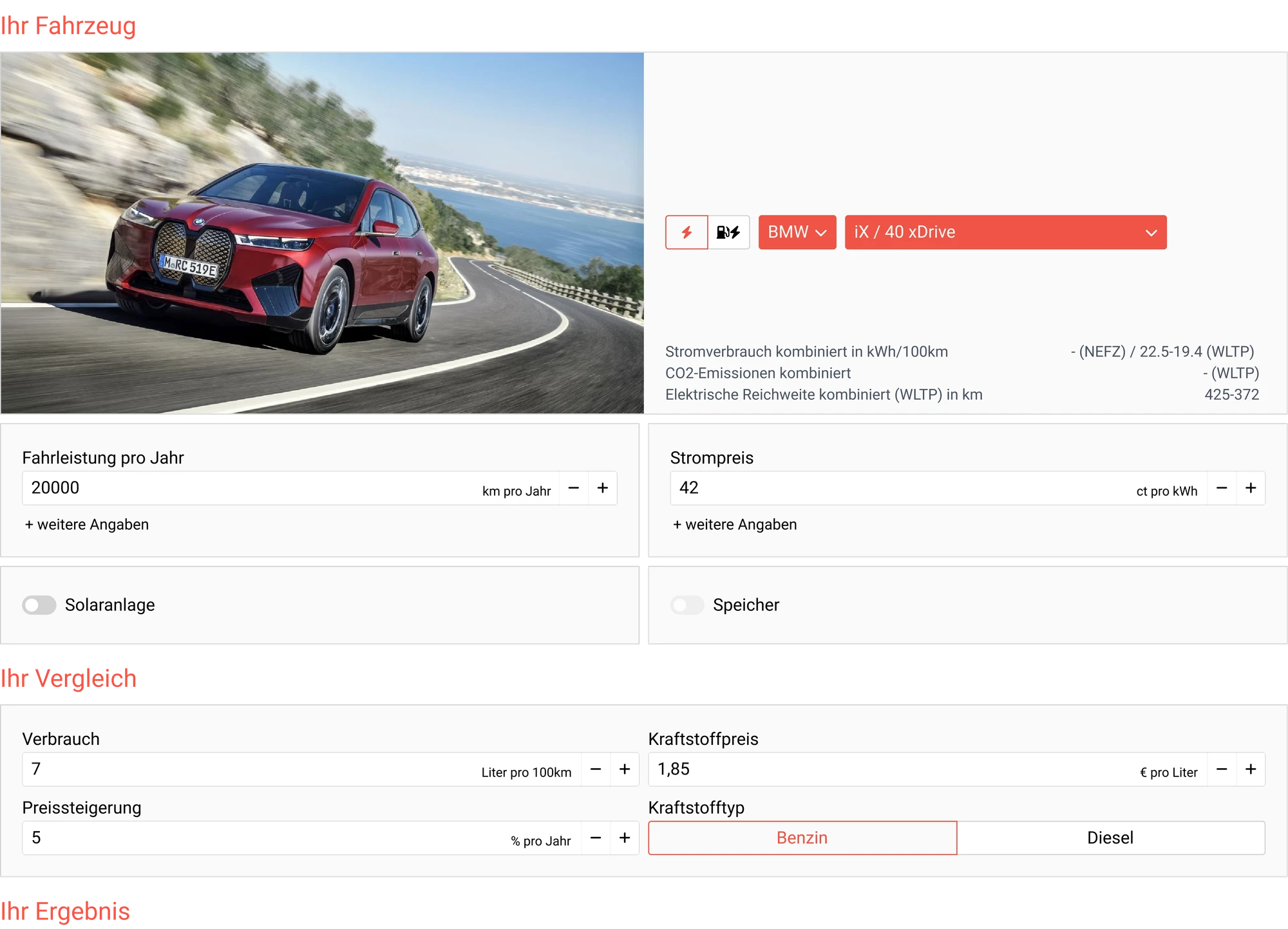Increase Preissteigerung with plus button

(x=625, y=838)
